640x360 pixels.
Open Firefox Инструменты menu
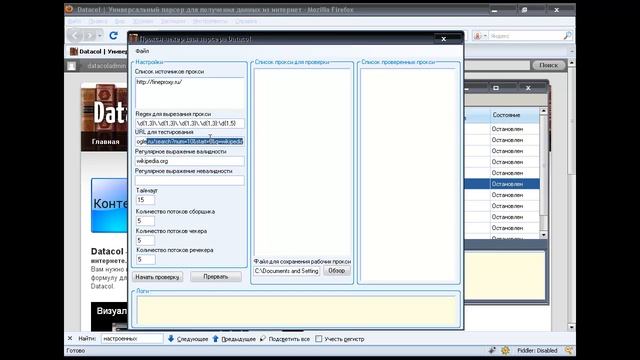[x=210, y=21]
